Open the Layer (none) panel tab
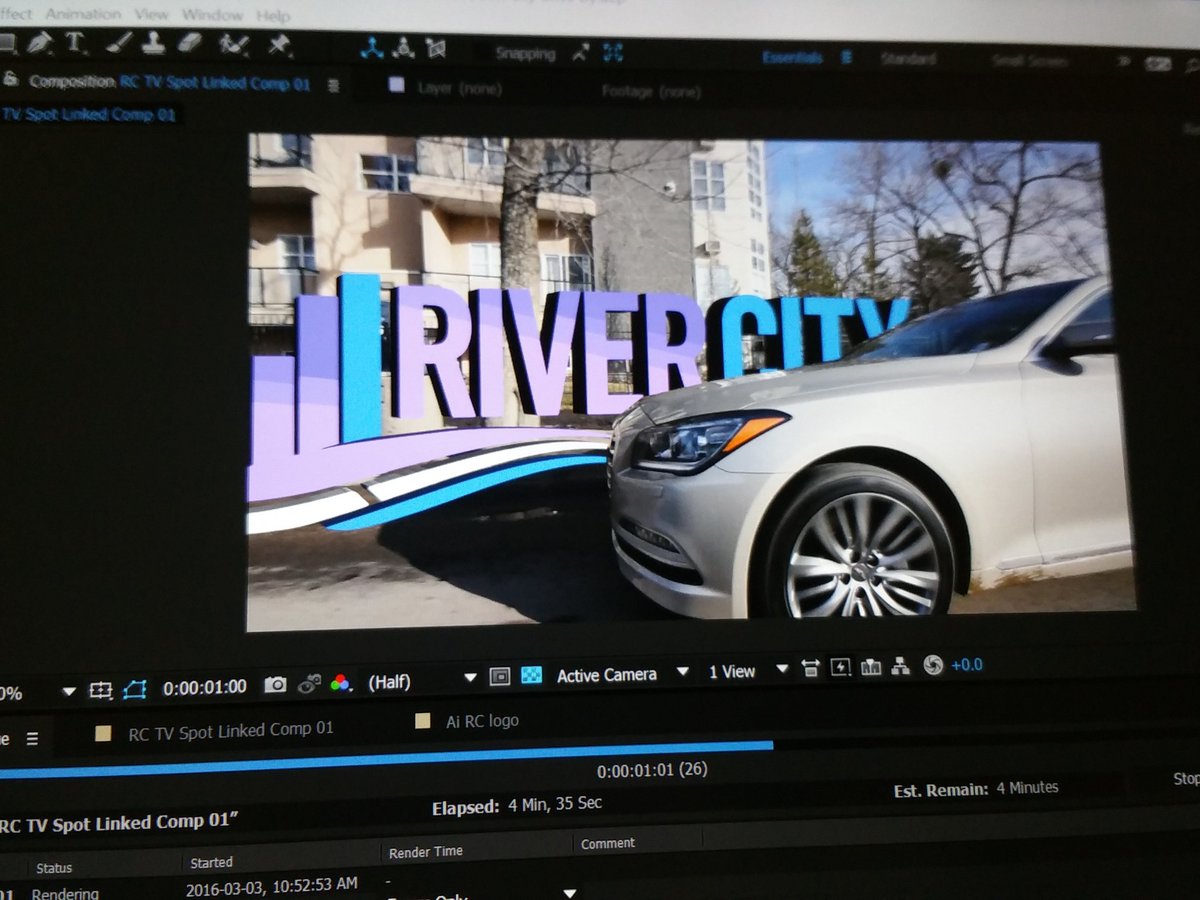Image resolution: width=1200 pixels, height=900 pixels. pyautogui.click(x=459, y=88)
